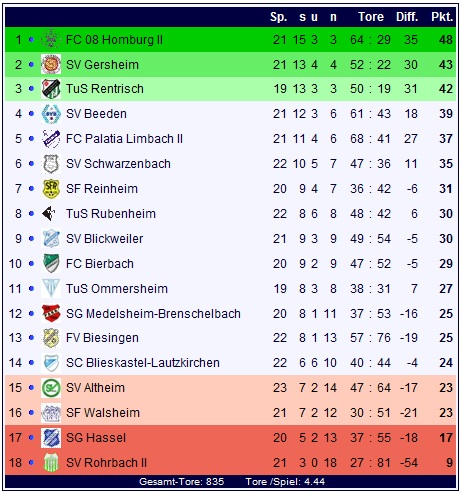Click the Tore column header
The height and width of the screenshot is (495, 462).
click(371, 17)
